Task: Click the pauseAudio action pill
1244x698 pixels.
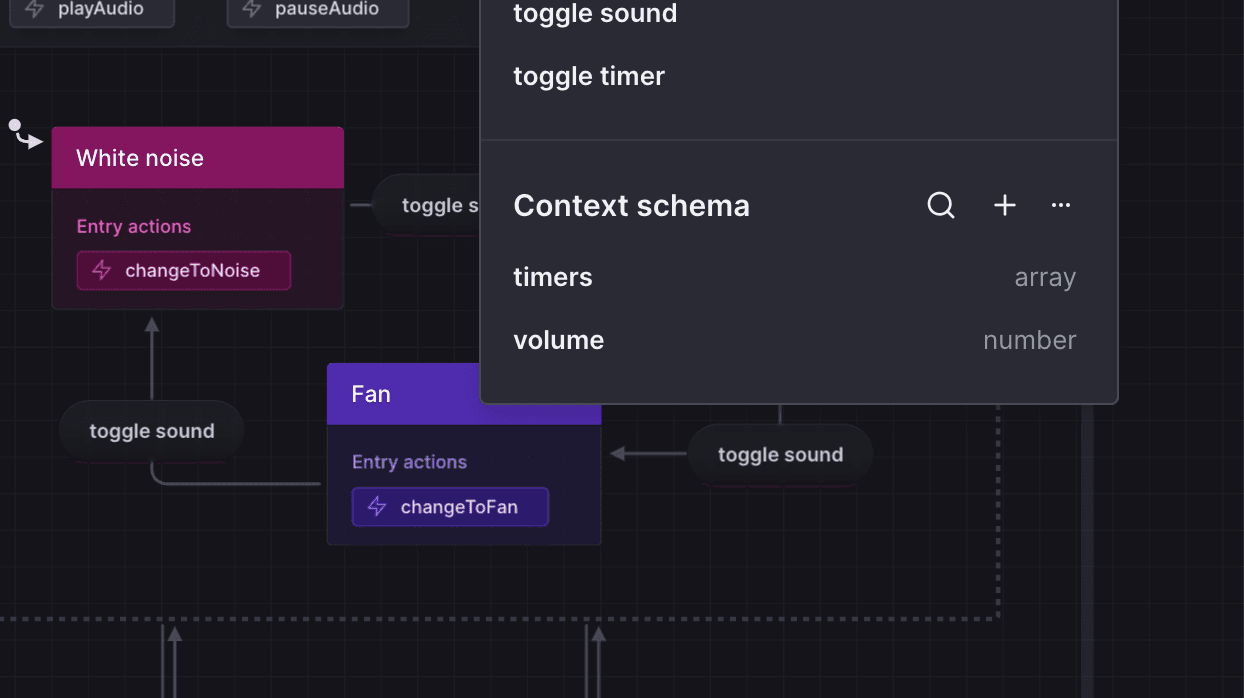Action: [x=317, y=9]
